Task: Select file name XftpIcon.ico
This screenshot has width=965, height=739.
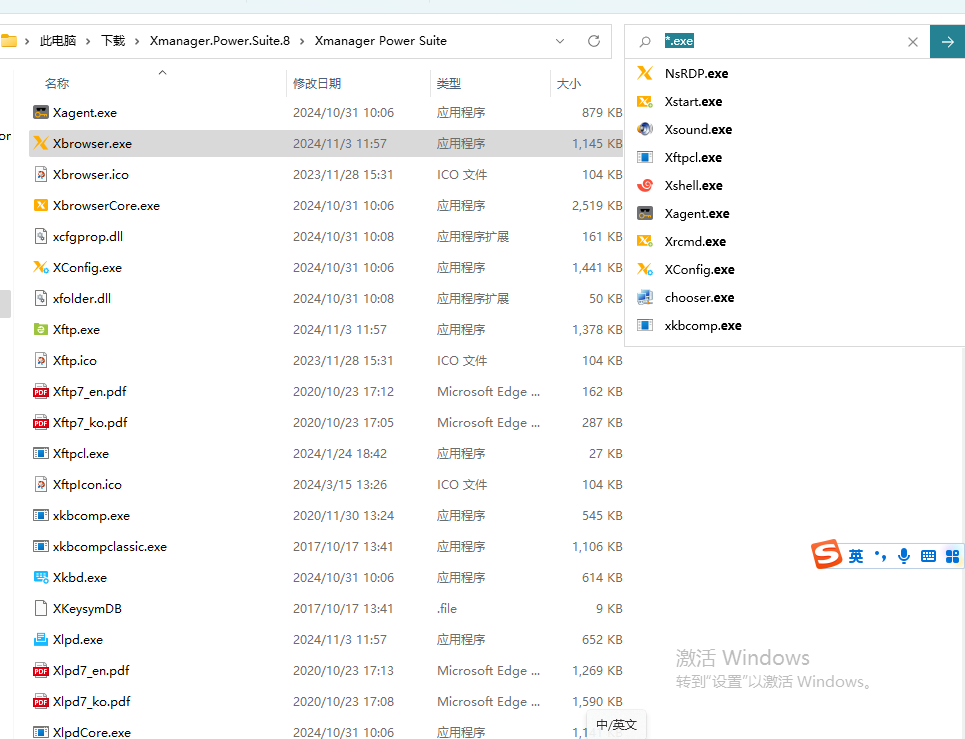Action: click(87, 484)
